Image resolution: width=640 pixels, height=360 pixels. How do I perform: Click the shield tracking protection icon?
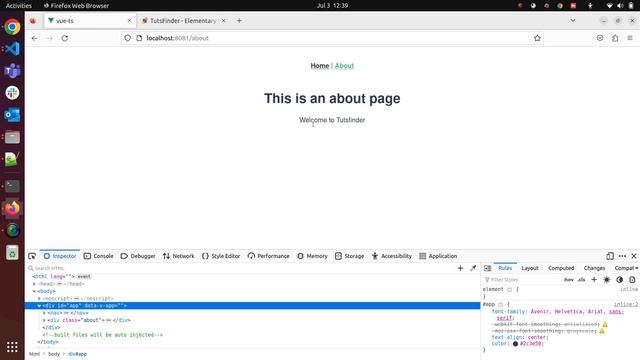pos(128,38)
